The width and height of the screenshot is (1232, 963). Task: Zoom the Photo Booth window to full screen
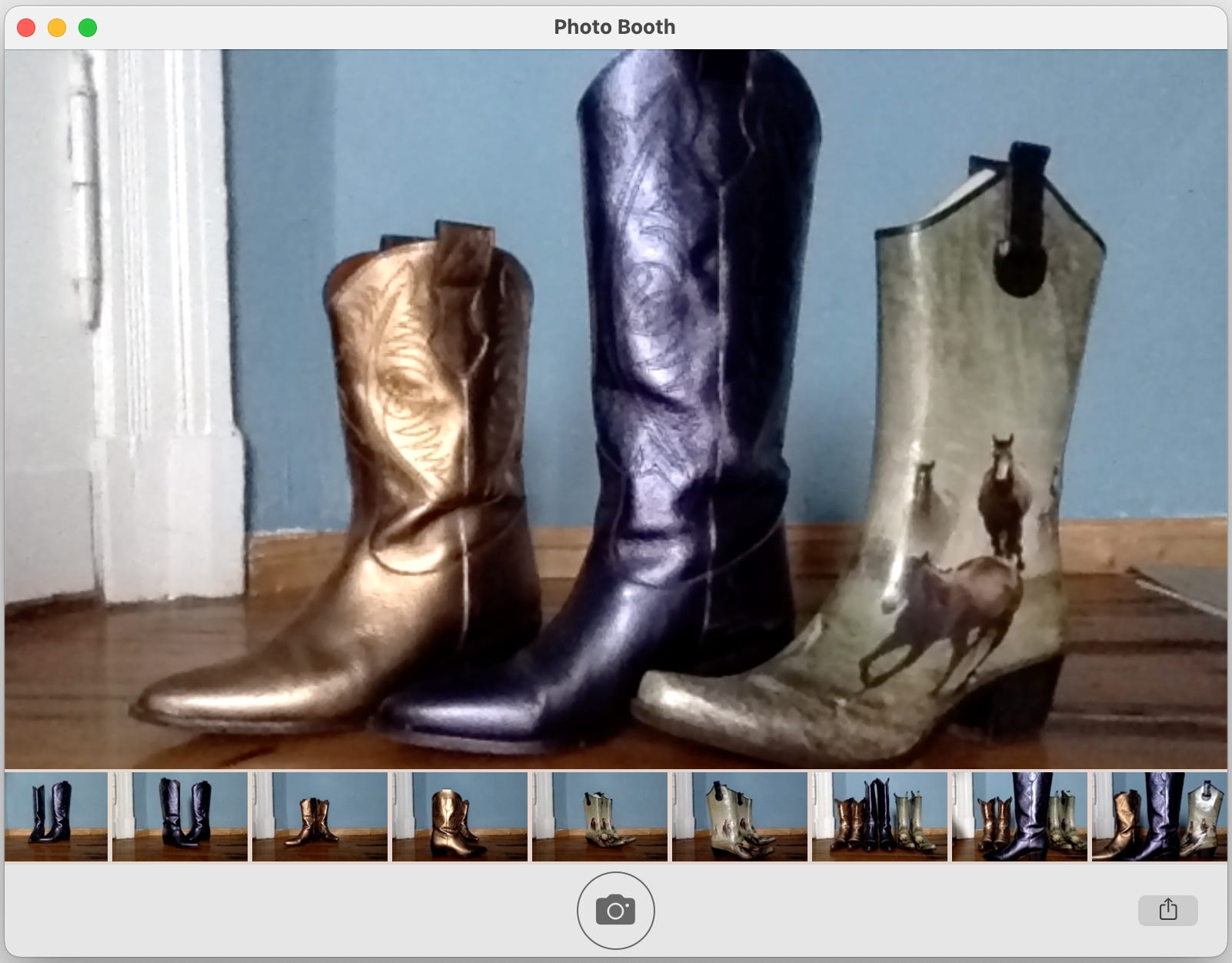[88, 28]
